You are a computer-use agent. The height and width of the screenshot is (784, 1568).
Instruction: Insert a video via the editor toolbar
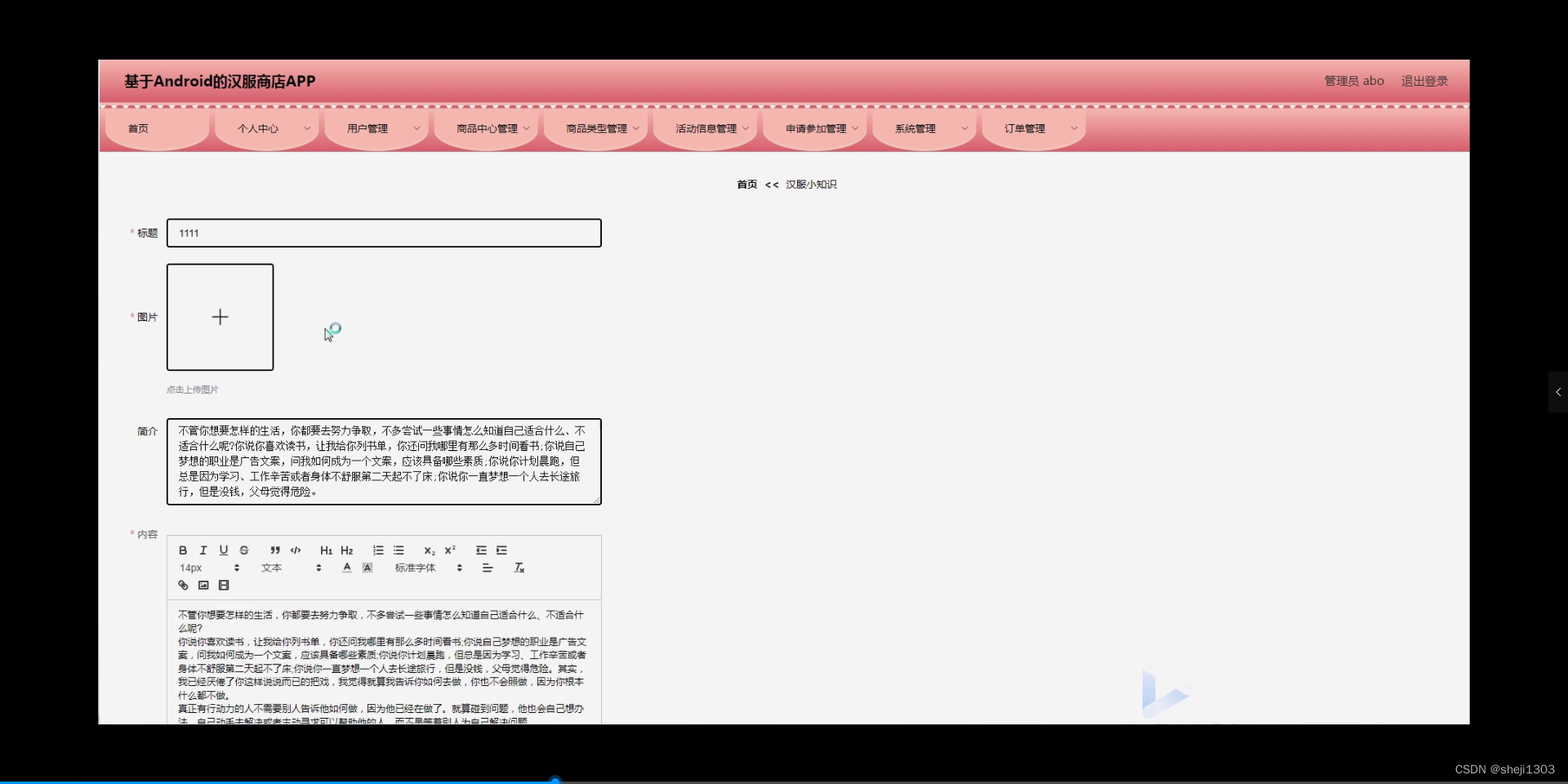pos(224,585)
